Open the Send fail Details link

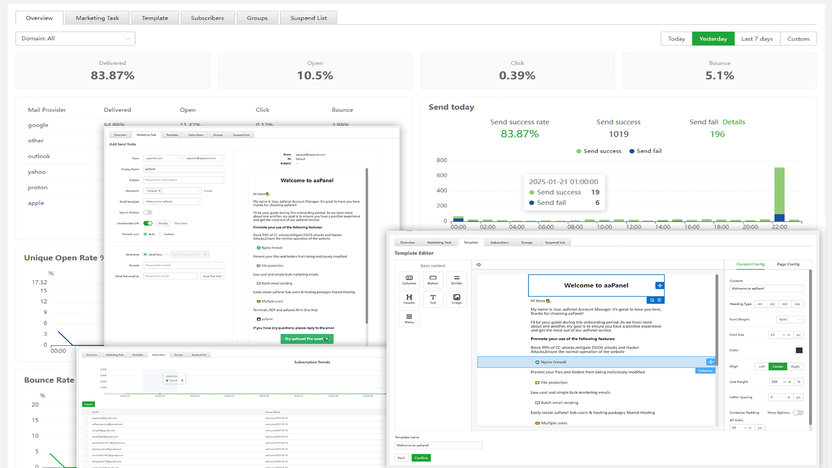click(x=734, y=122)
